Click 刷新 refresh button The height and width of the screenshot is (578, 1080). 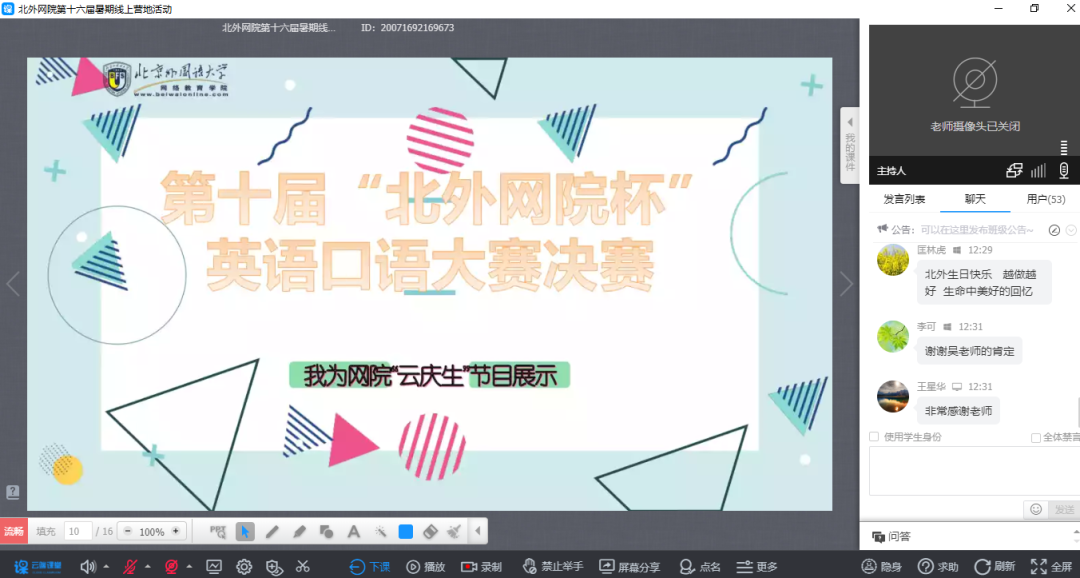tap(995, 566)
